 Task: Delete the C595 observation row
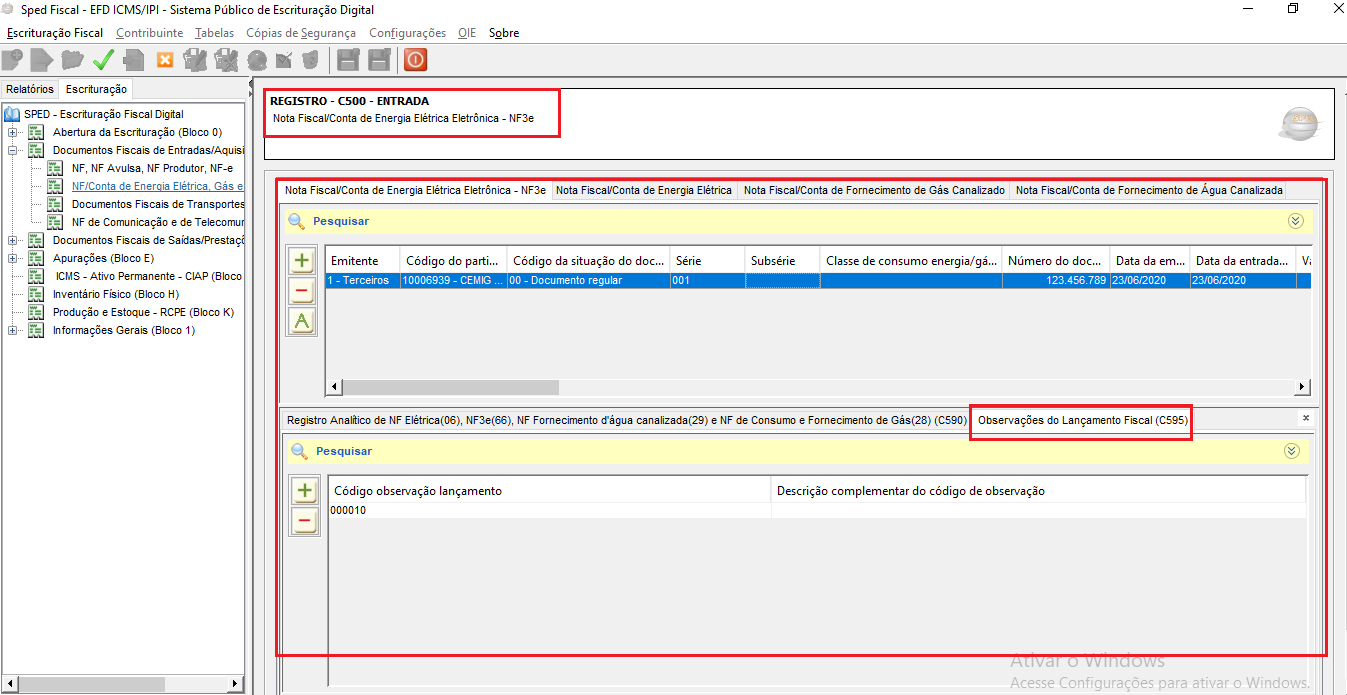click(305, 520)
